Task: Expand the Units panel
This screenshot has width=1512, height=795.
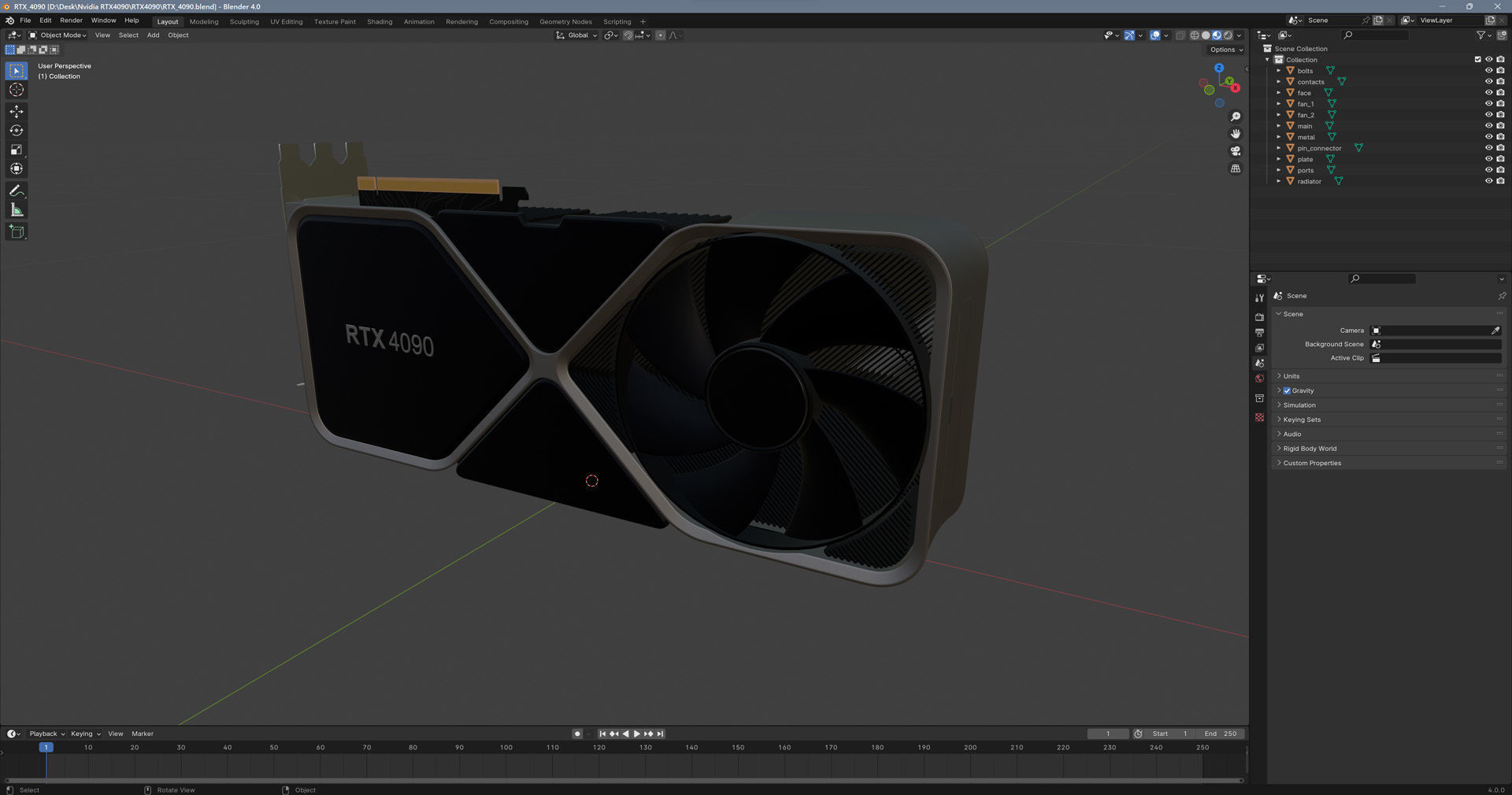Action: (x=1387, y=376)
